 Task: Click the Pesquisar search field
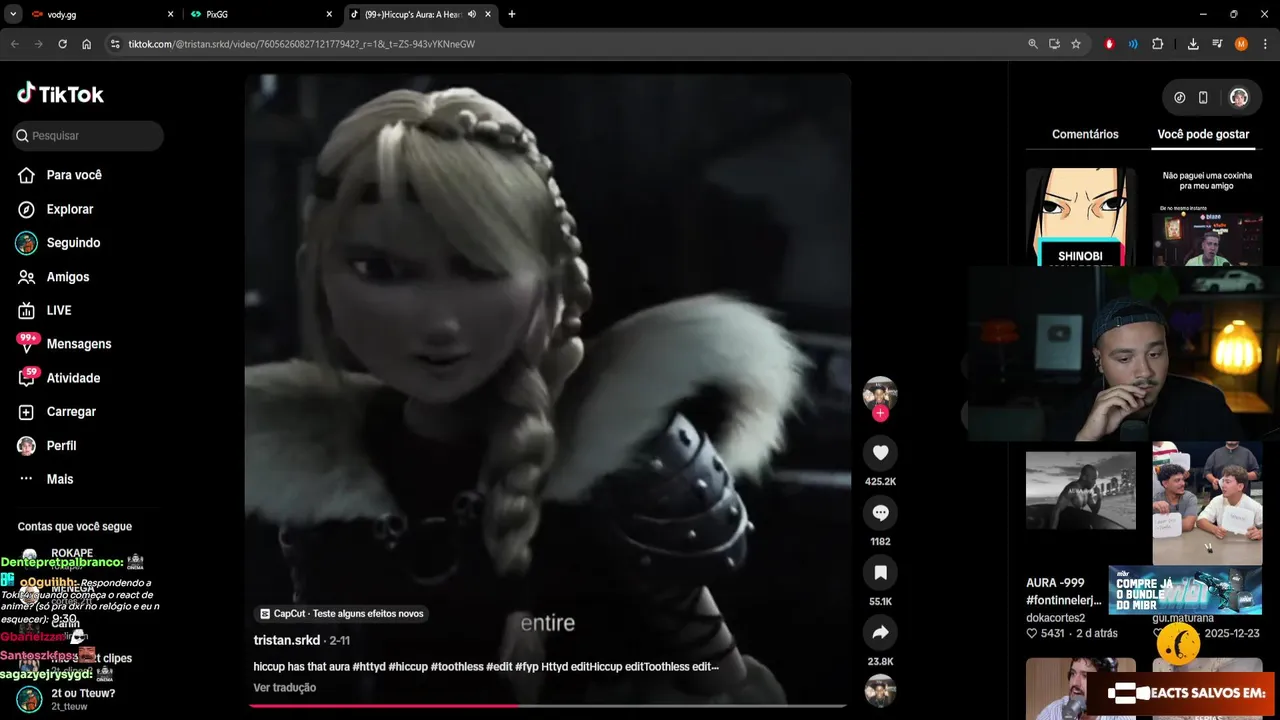(88, 136)
